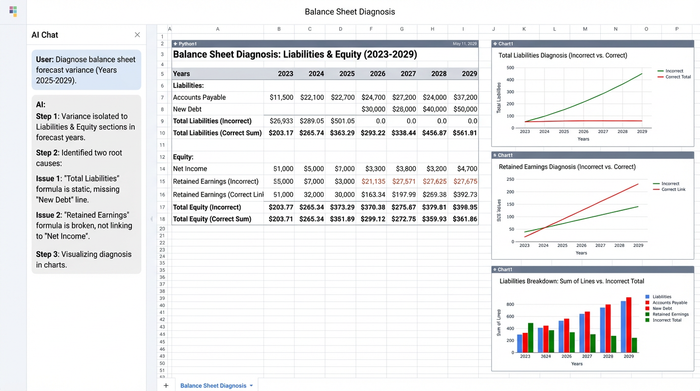Click the app logo icon in top-left corner
700x391 pixels.
13,12
